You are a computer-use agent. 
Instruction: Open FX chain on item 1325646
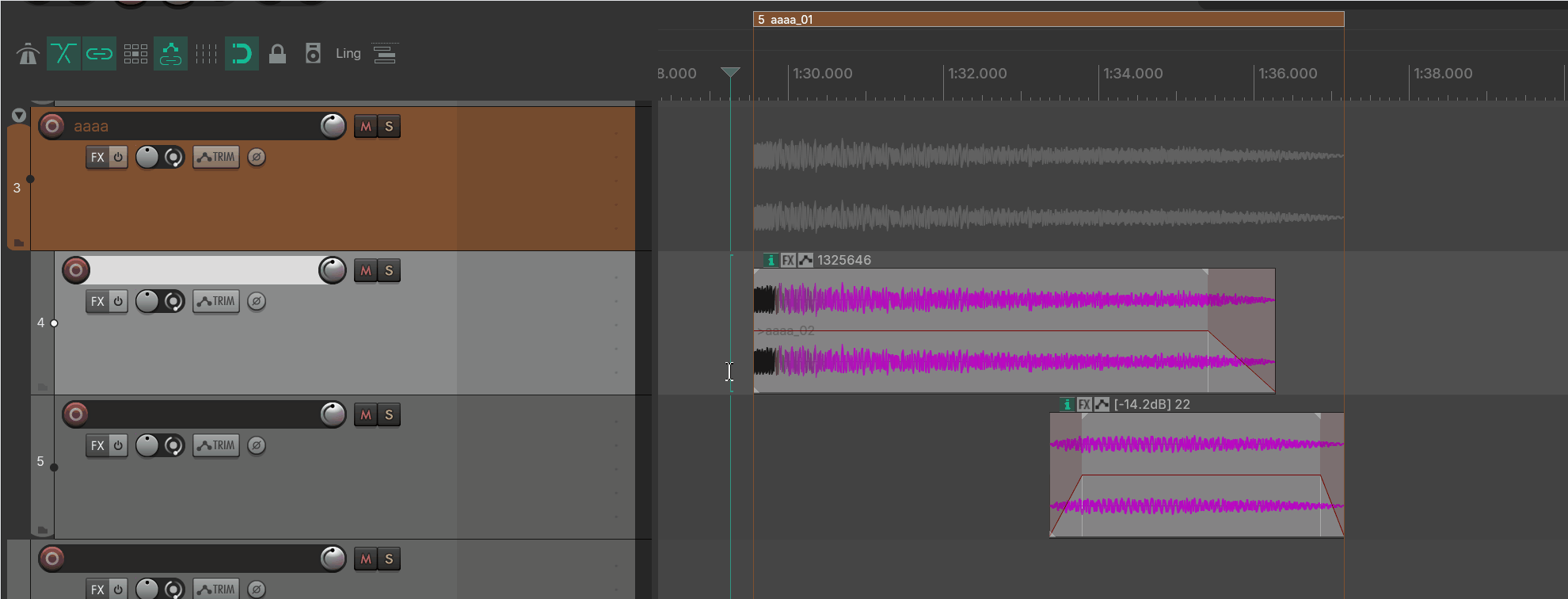(x=788, y=260)
